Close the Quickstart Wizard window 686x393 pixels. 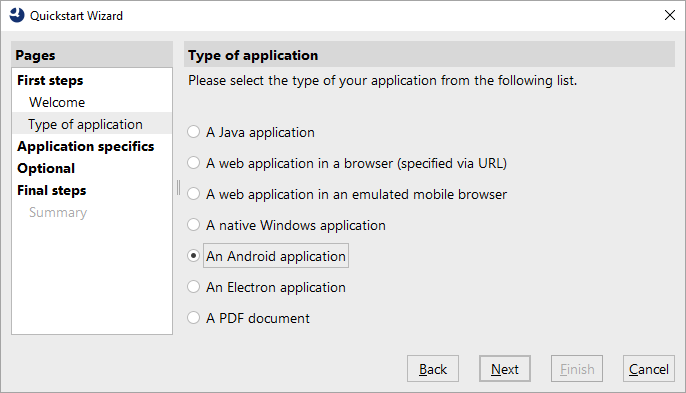tap(669, 15)
